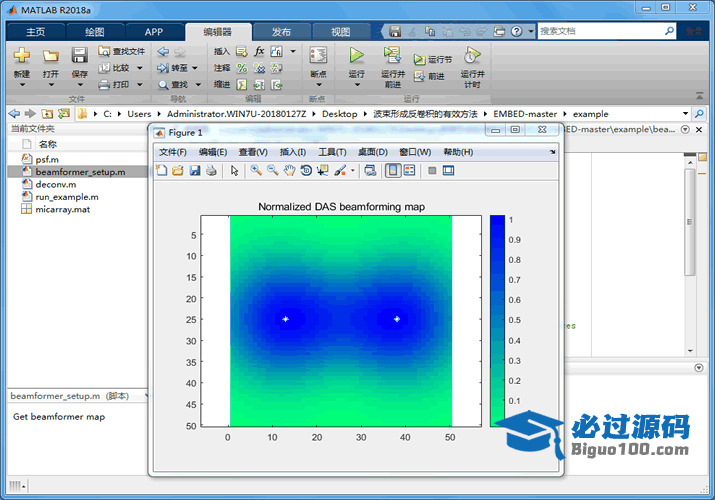Toggle the Data Cursor tool
The height and width of the screenshot is (500, 715).
(323, 170)
